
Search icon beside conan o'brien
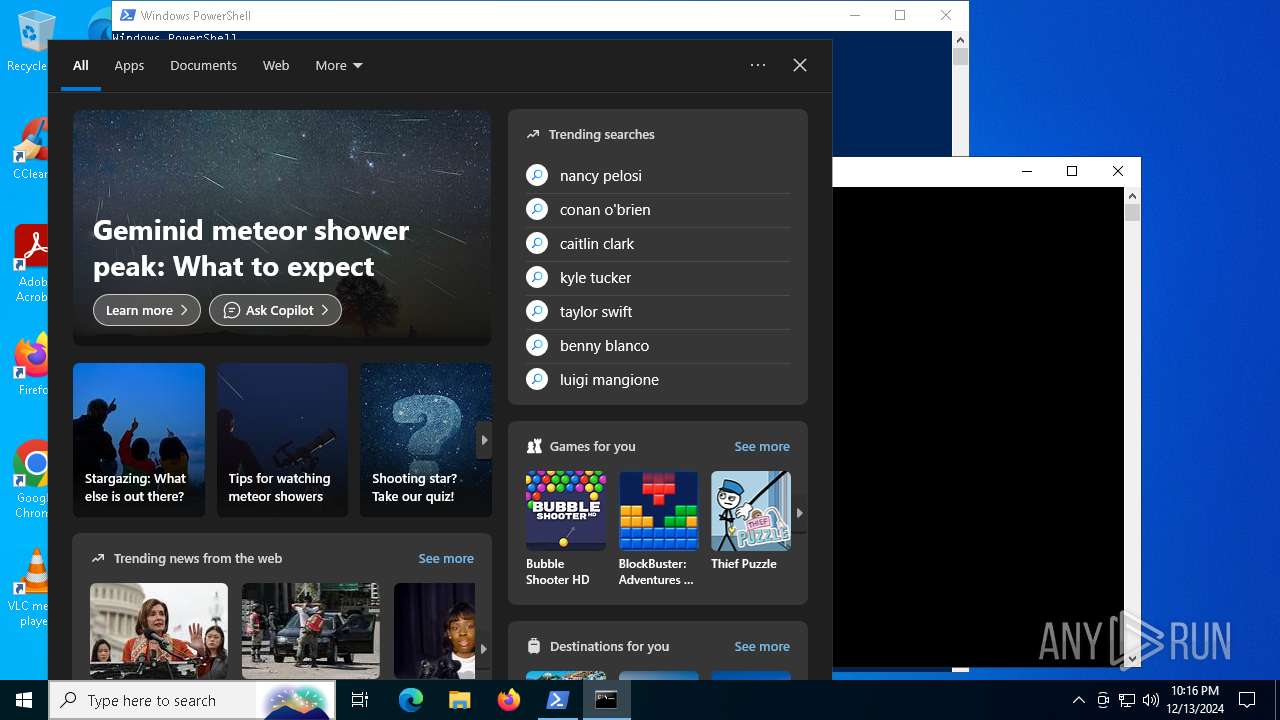click(x=537, y=209)
